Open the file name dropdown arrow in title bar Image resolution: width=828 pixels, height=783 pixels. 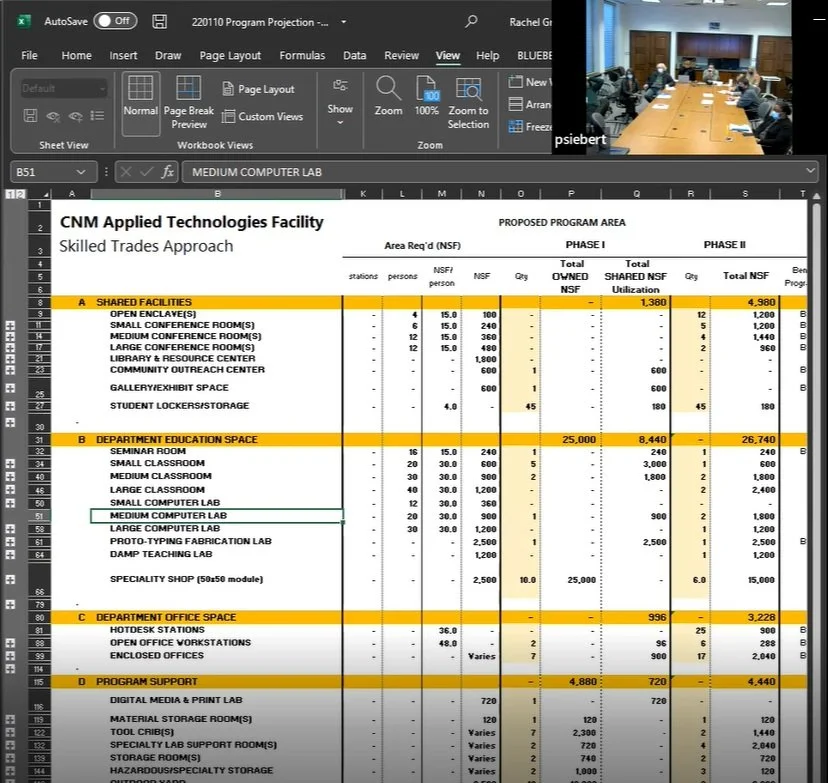point(344,22)
